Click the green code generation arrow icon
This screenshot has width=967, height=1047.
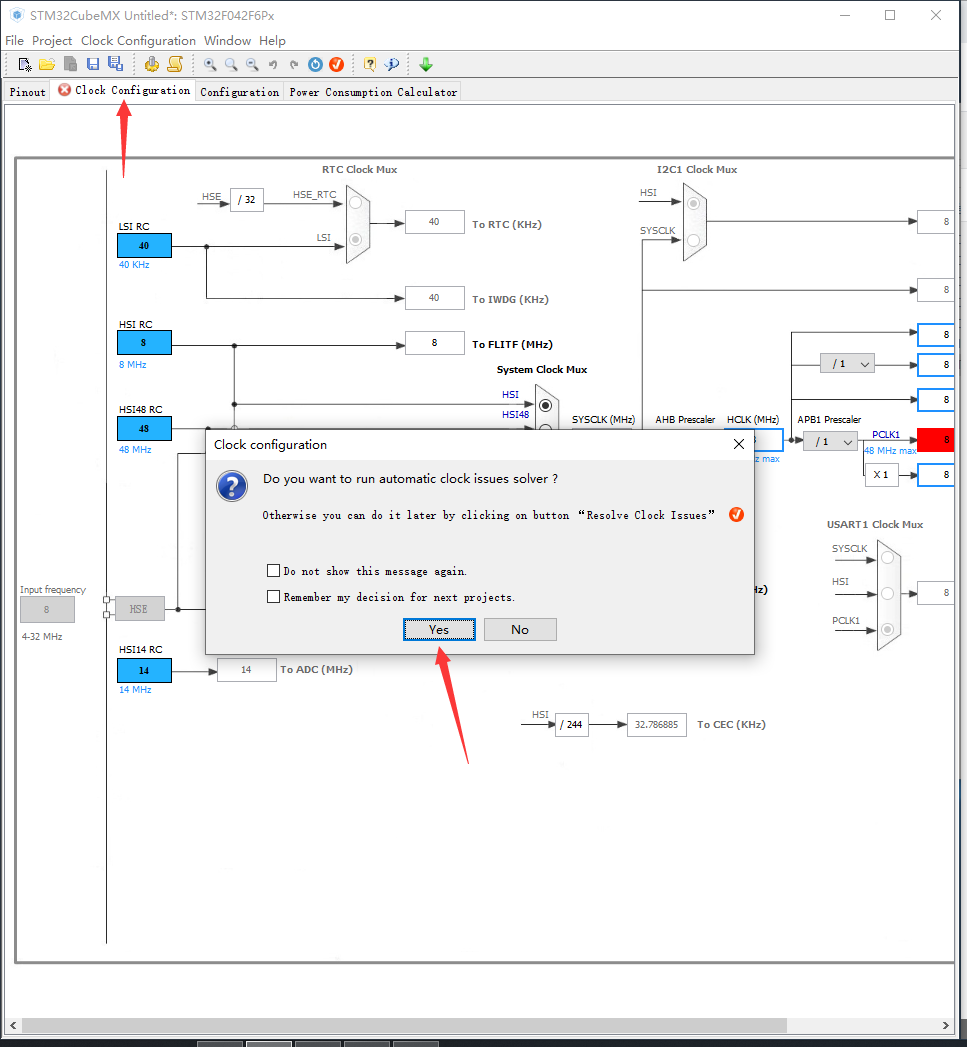[x=426, y=63]
